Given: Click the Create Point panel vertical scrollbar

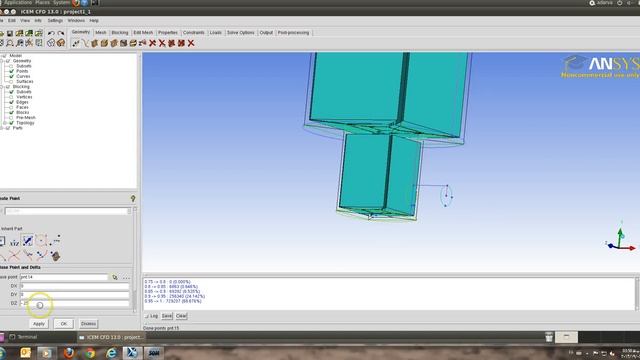Looking at the screenshot, I should (x=135, y=260).
